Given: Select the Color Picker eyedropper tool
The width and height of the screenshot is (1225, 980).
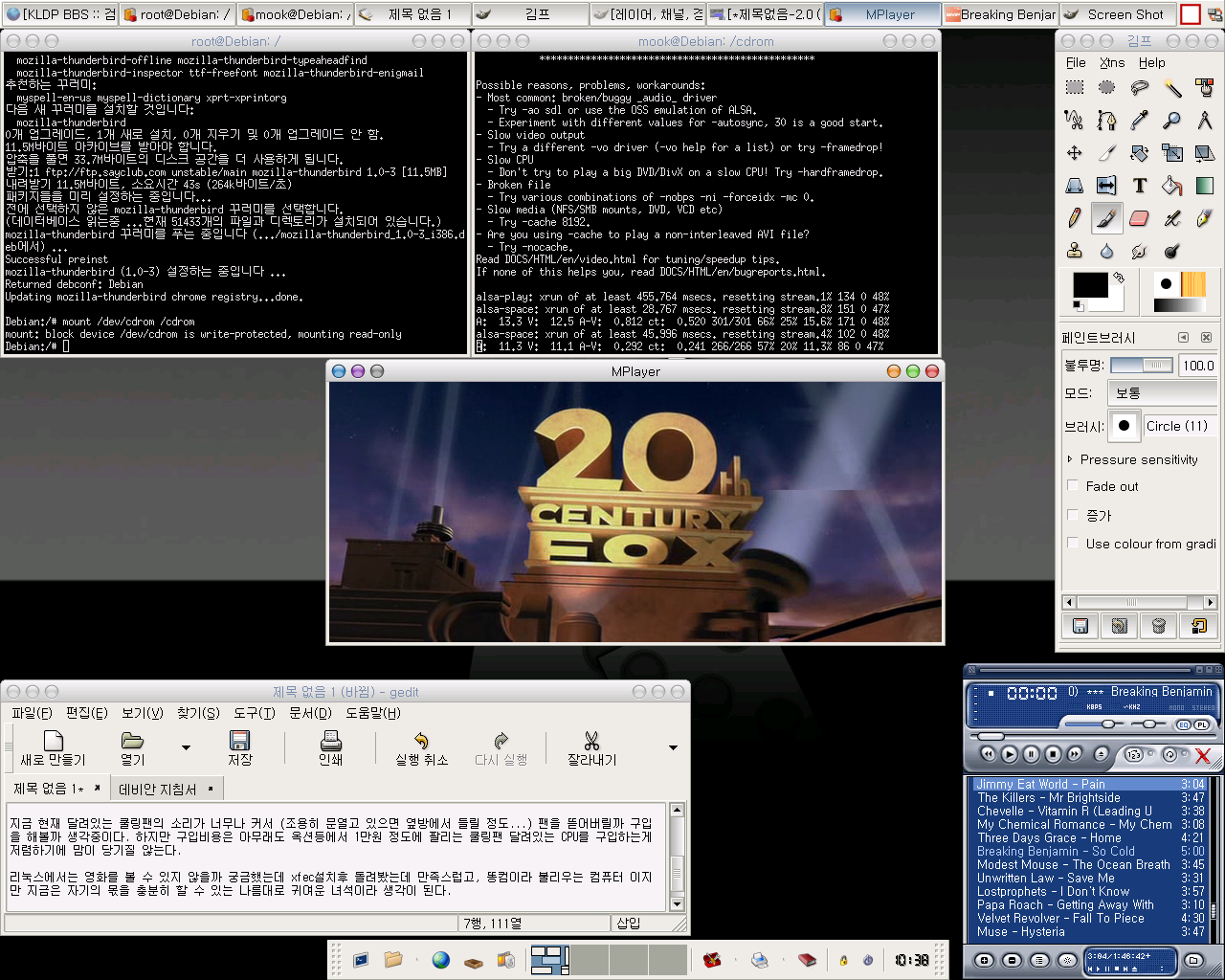Looking at the screenshot, I should [x=1139, y=121].
